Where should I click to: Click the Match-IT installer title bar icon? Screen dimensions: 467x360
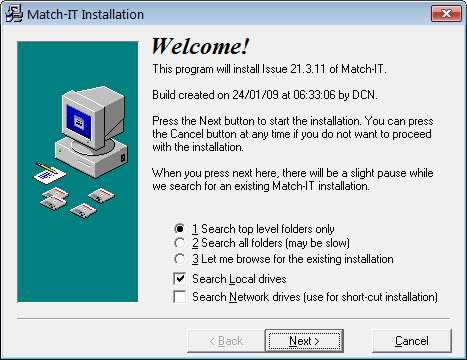[x=14, y=14]
